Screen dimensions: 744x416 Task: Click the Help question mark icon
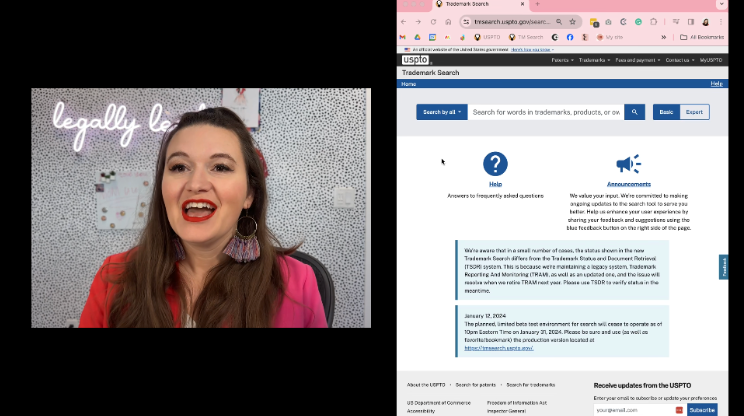(495, 164)
